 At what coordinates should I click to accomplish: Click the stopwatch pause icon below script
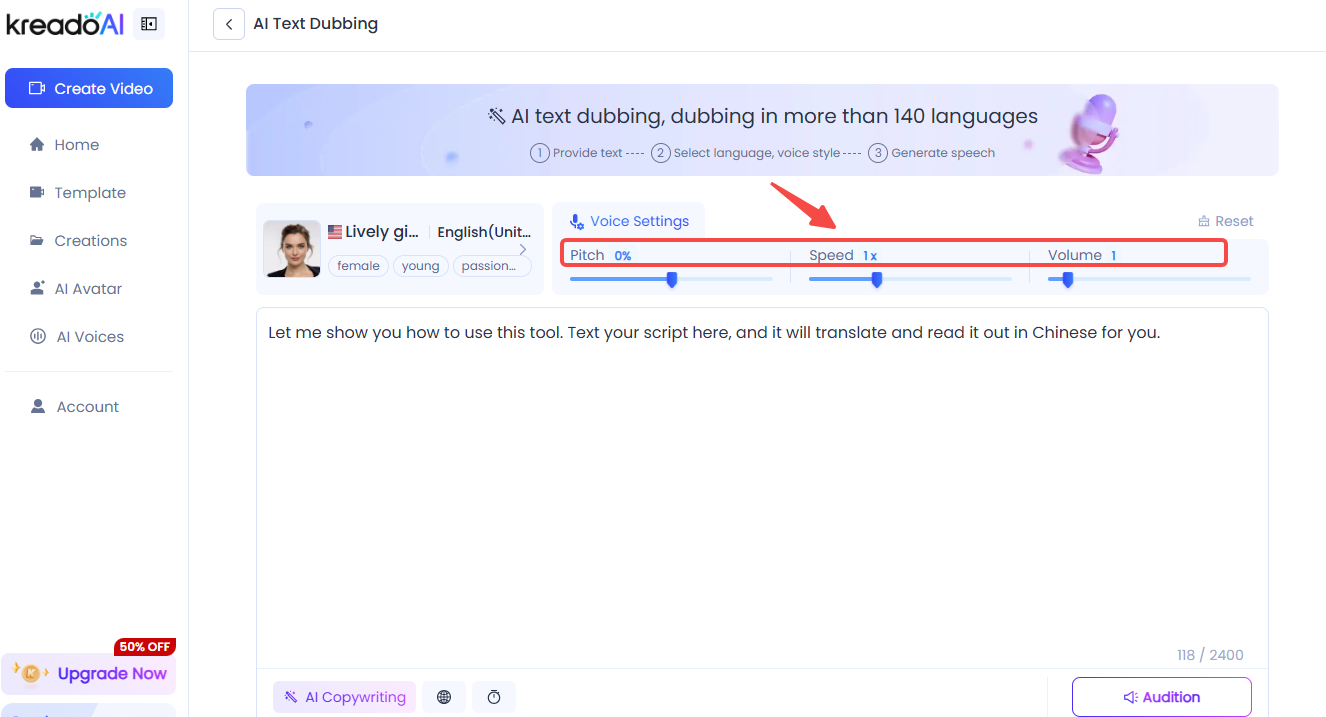point(494,697)
